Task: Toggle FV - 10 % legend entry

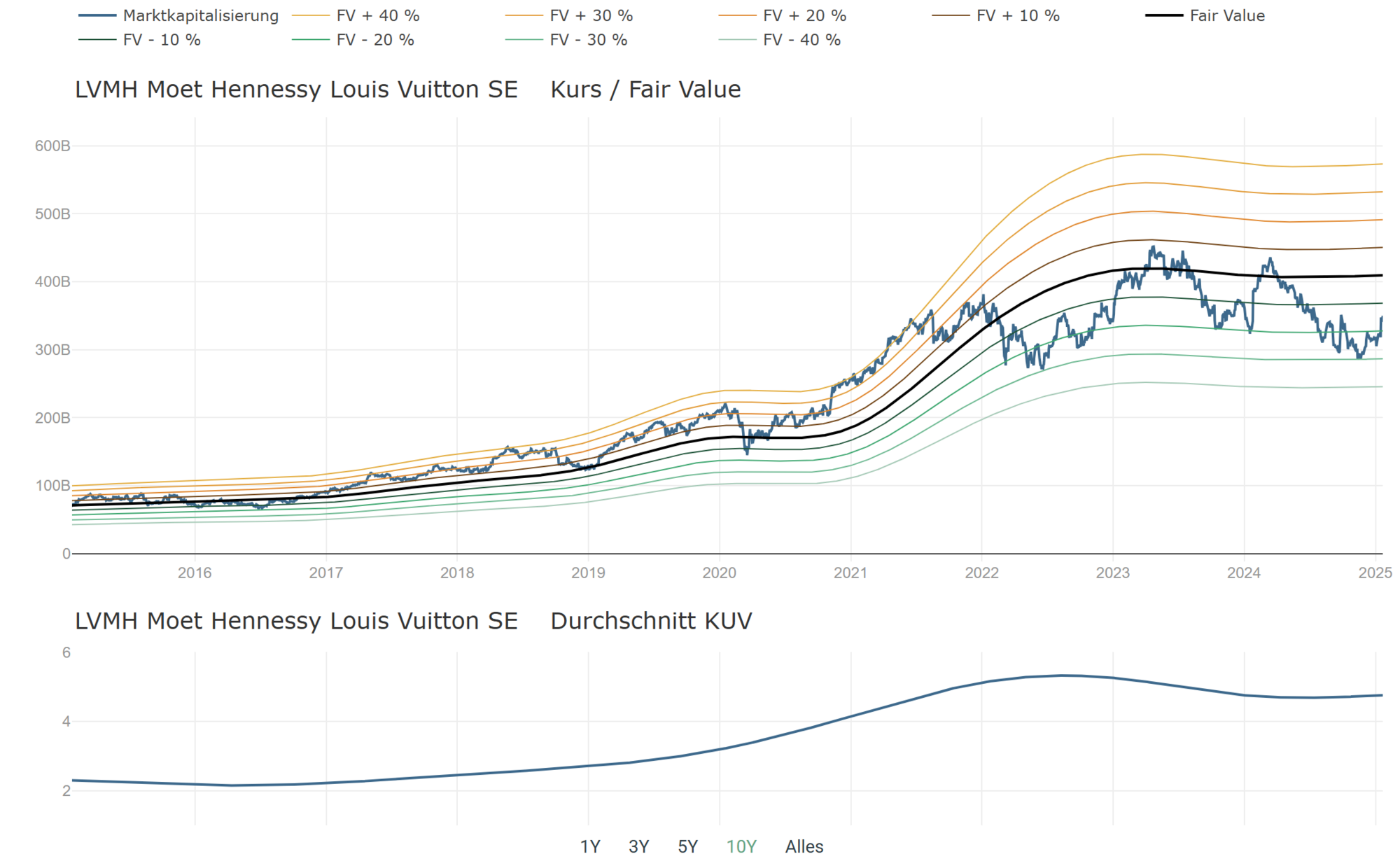Action: [162, 40]
